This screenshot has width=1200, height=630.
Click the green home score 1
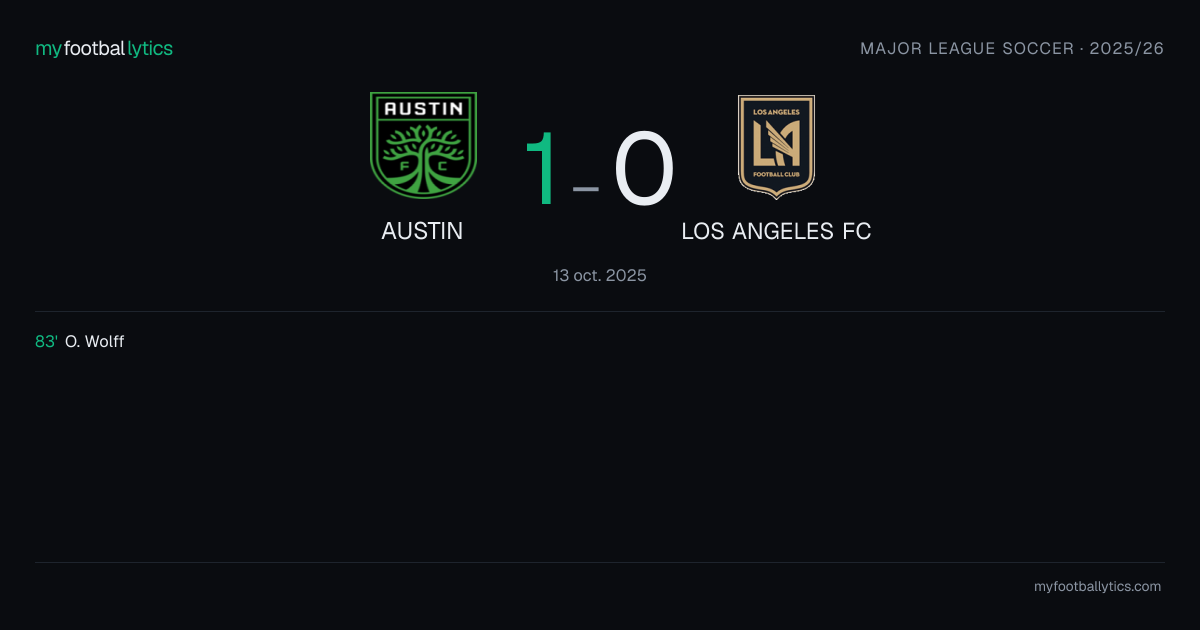(x=541, y=169)
